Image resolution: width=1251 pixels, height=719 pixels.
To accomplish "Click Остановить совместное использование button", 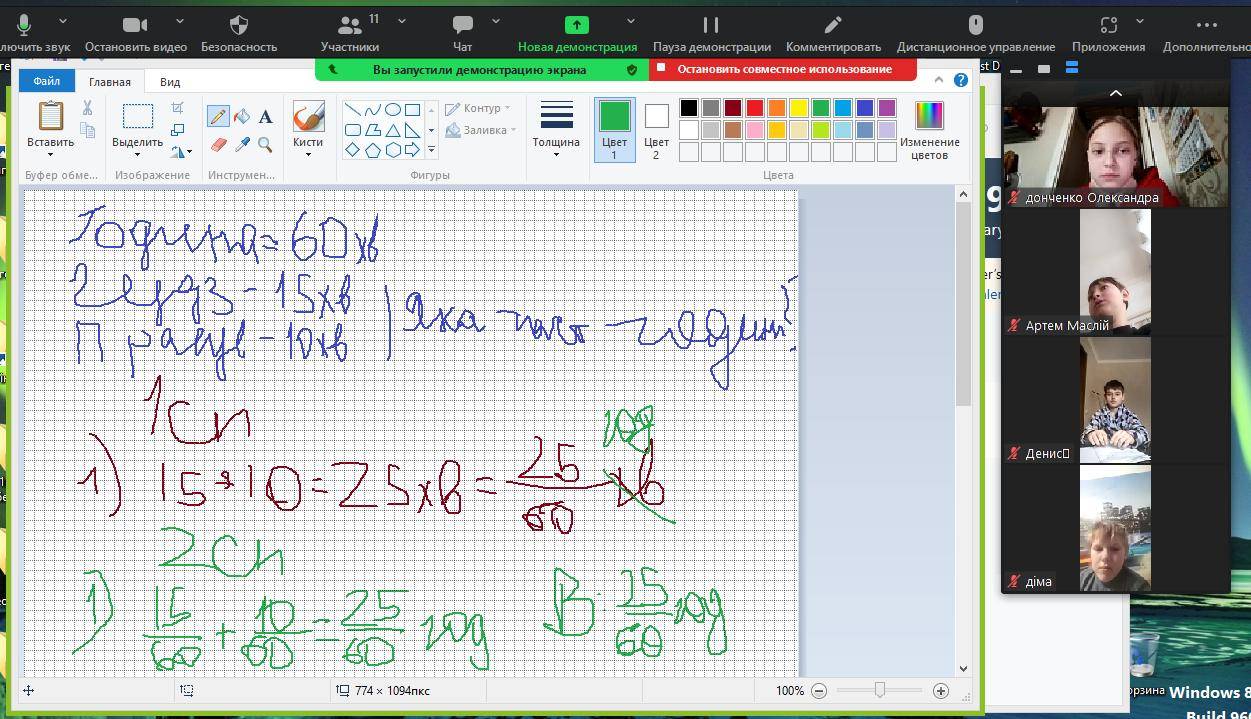I will point(783,69).
